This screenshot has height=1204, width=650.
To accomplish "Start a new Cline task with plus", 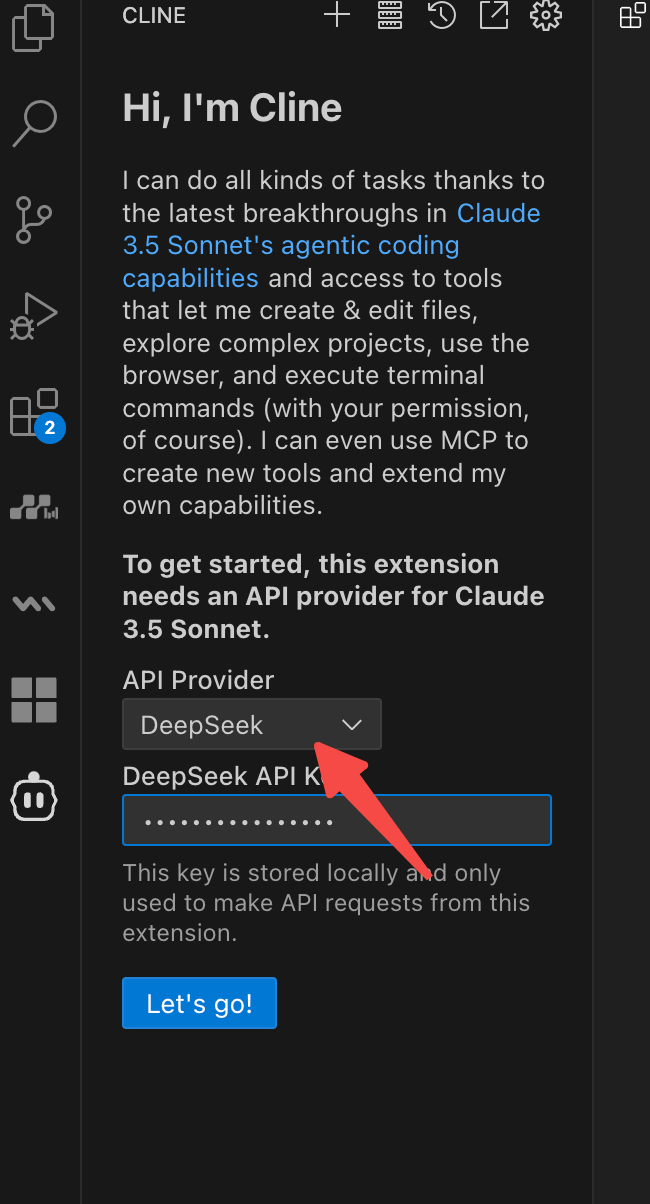I will (337, 15).
